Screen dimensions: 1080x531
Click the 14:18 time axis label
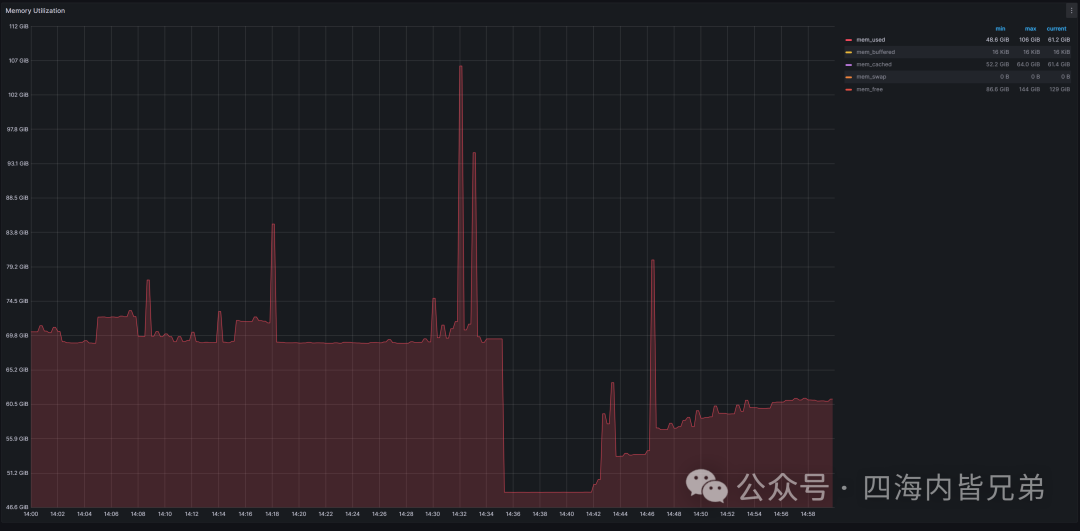272,514
